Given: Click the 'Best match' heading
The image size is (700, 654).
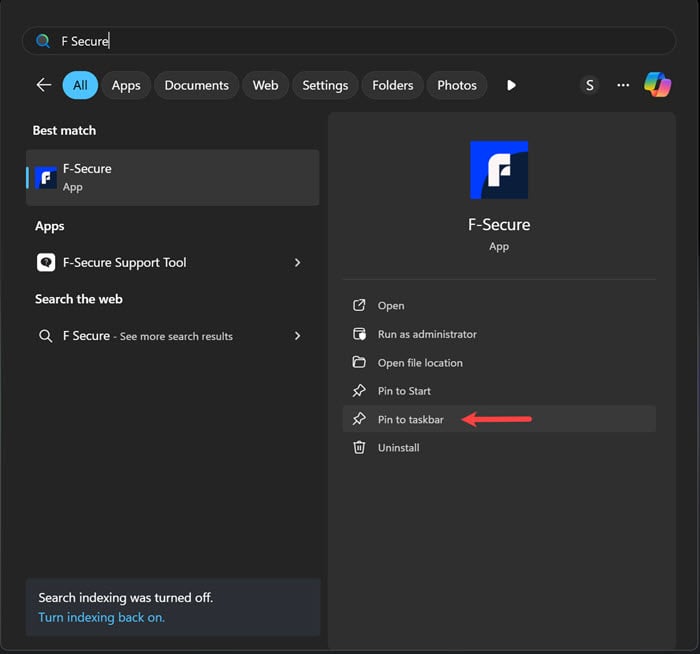Looking at the screenshot, I should [x=64, y=130].
